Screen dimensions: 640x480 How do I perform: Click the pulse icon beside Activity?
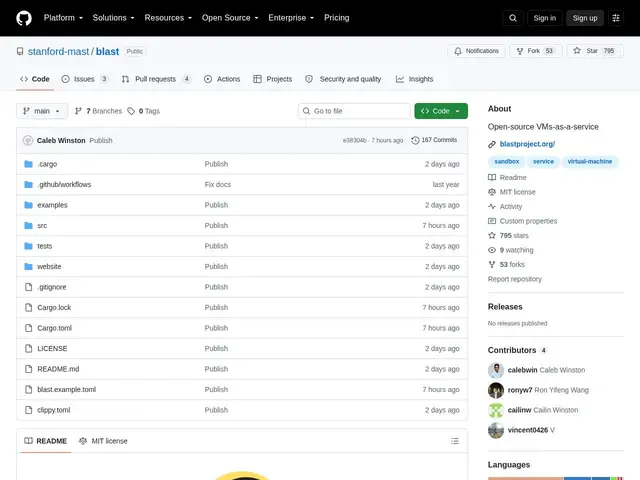[x=492, y=207]
